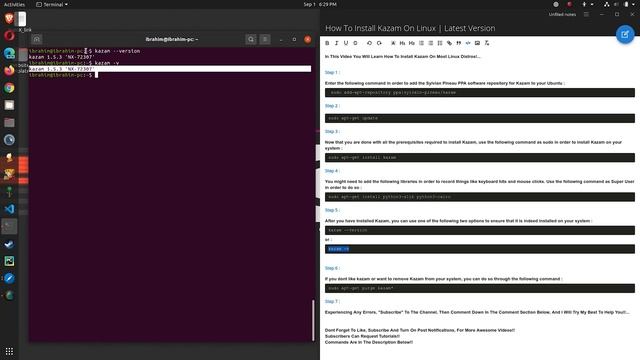
Task: Click the 'Step 3 :' heading
Action: pyautogui.click(x=332, y=131)
